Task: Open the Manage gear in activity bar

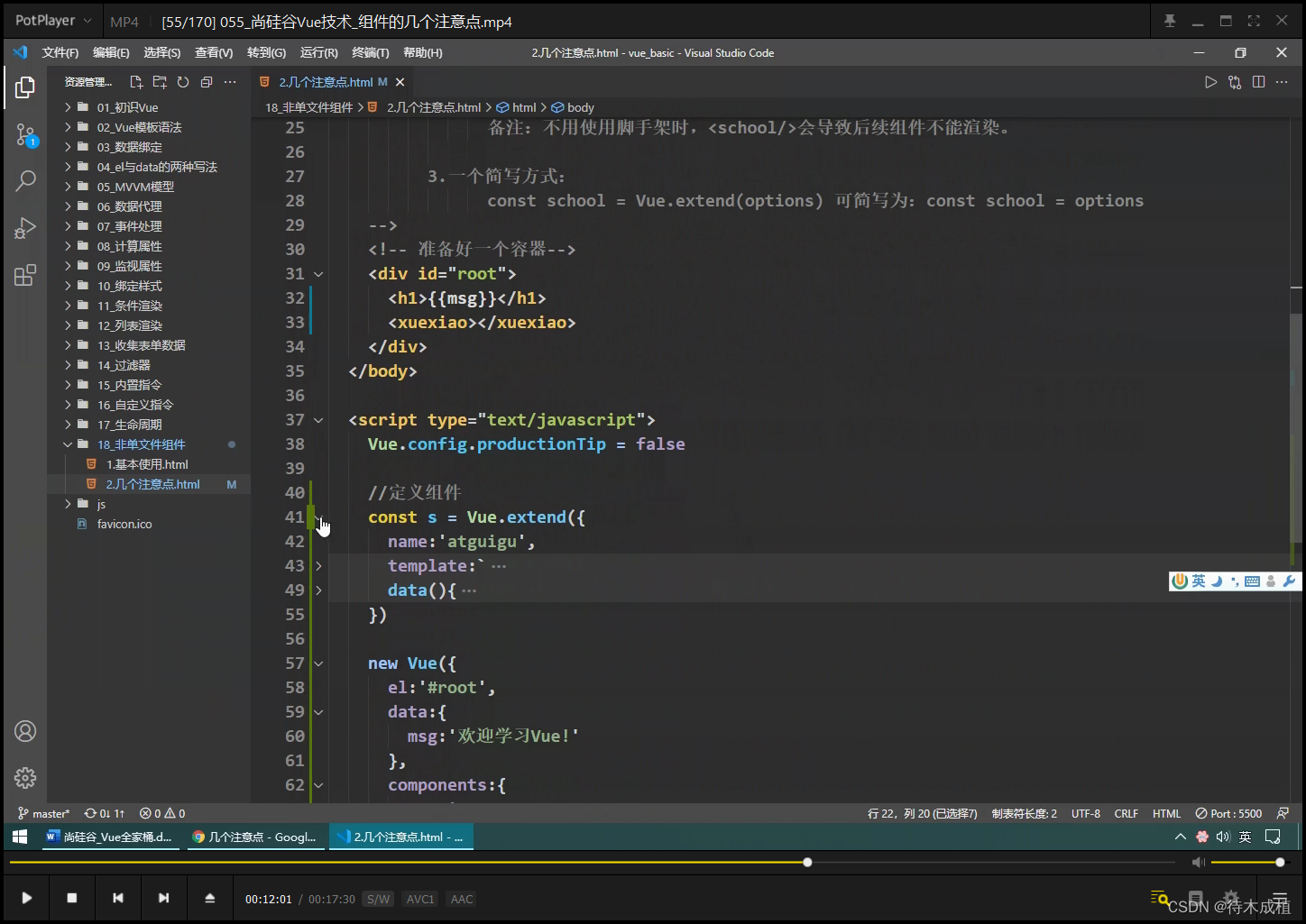Action: pyautogui.click(x=25, y=777)
